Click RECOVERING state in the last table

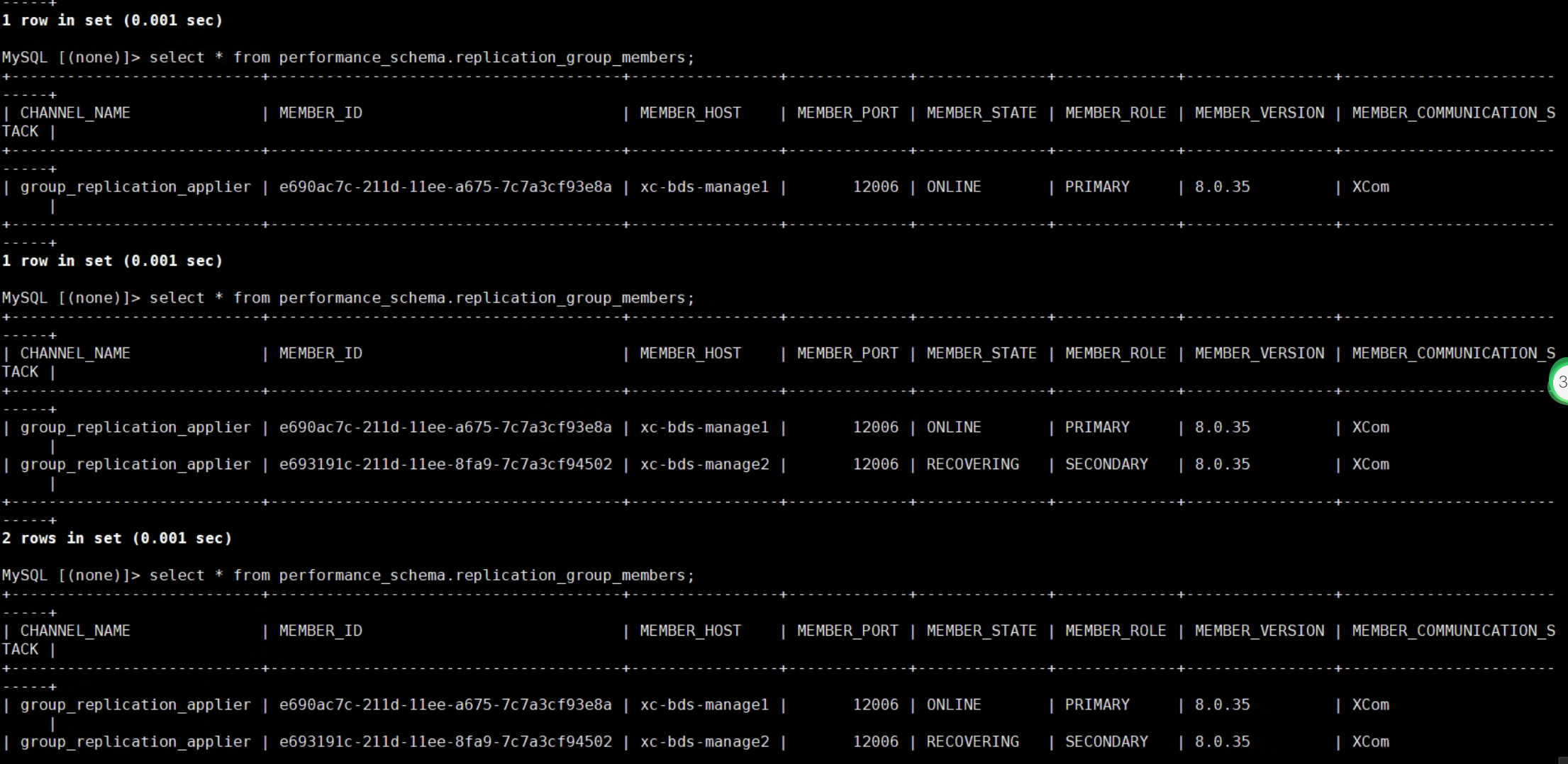[972, 741]
